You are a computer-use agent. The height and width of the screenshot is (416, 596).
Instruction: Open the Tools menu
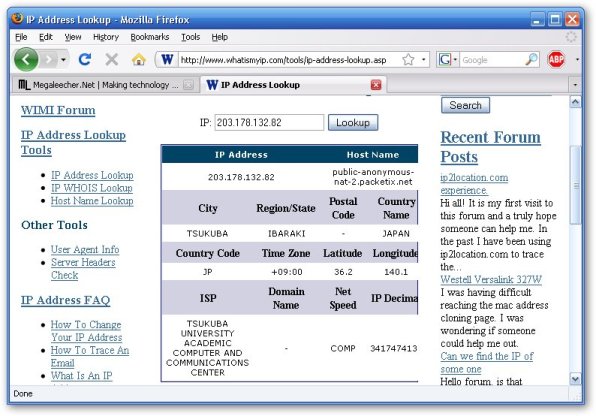point(190,37)
